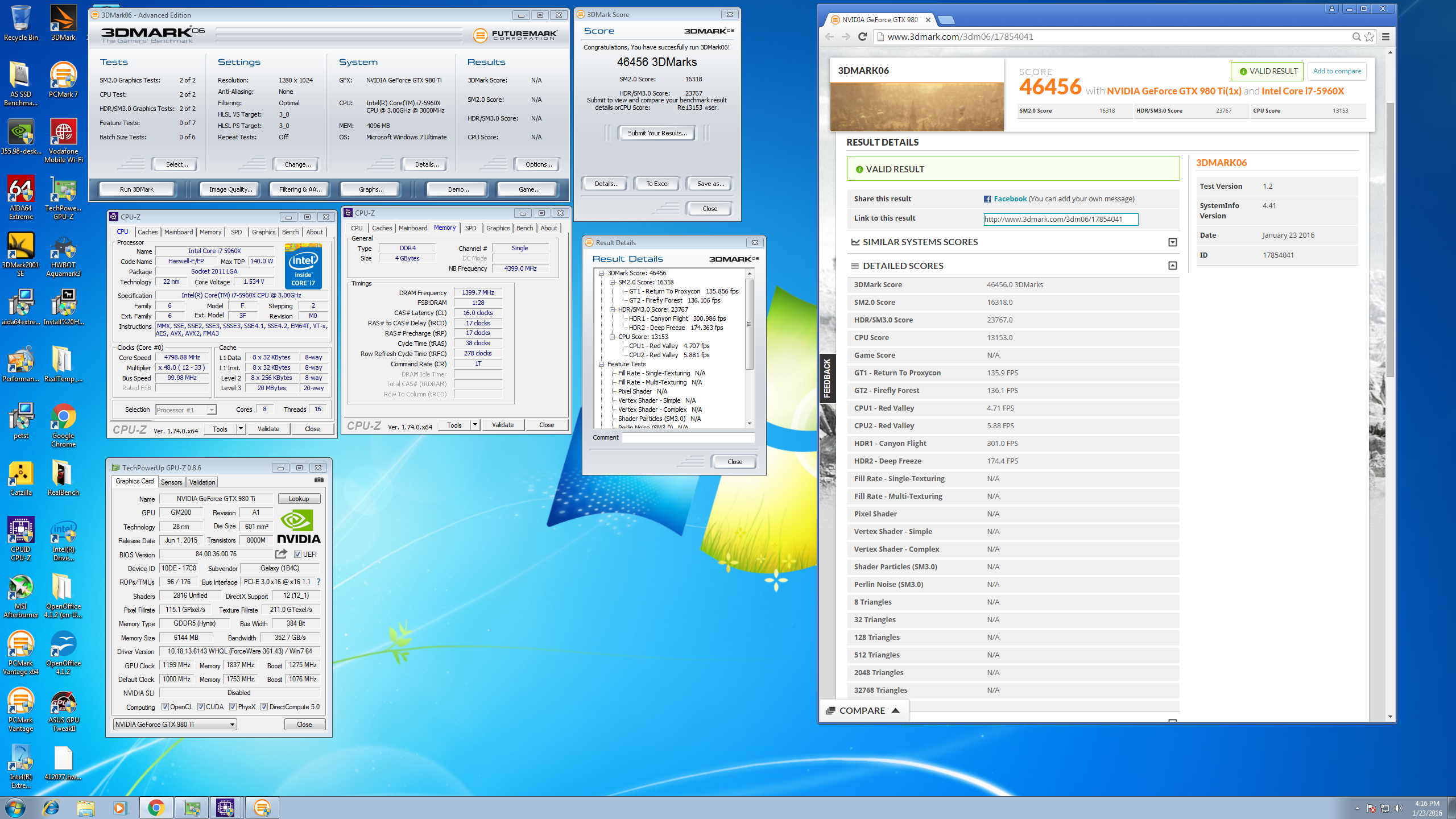This screenshot has height=819, width=1456.
Task: Click Chrome page vertical scrollbar thumb
Action: [x=1390, y=239]
